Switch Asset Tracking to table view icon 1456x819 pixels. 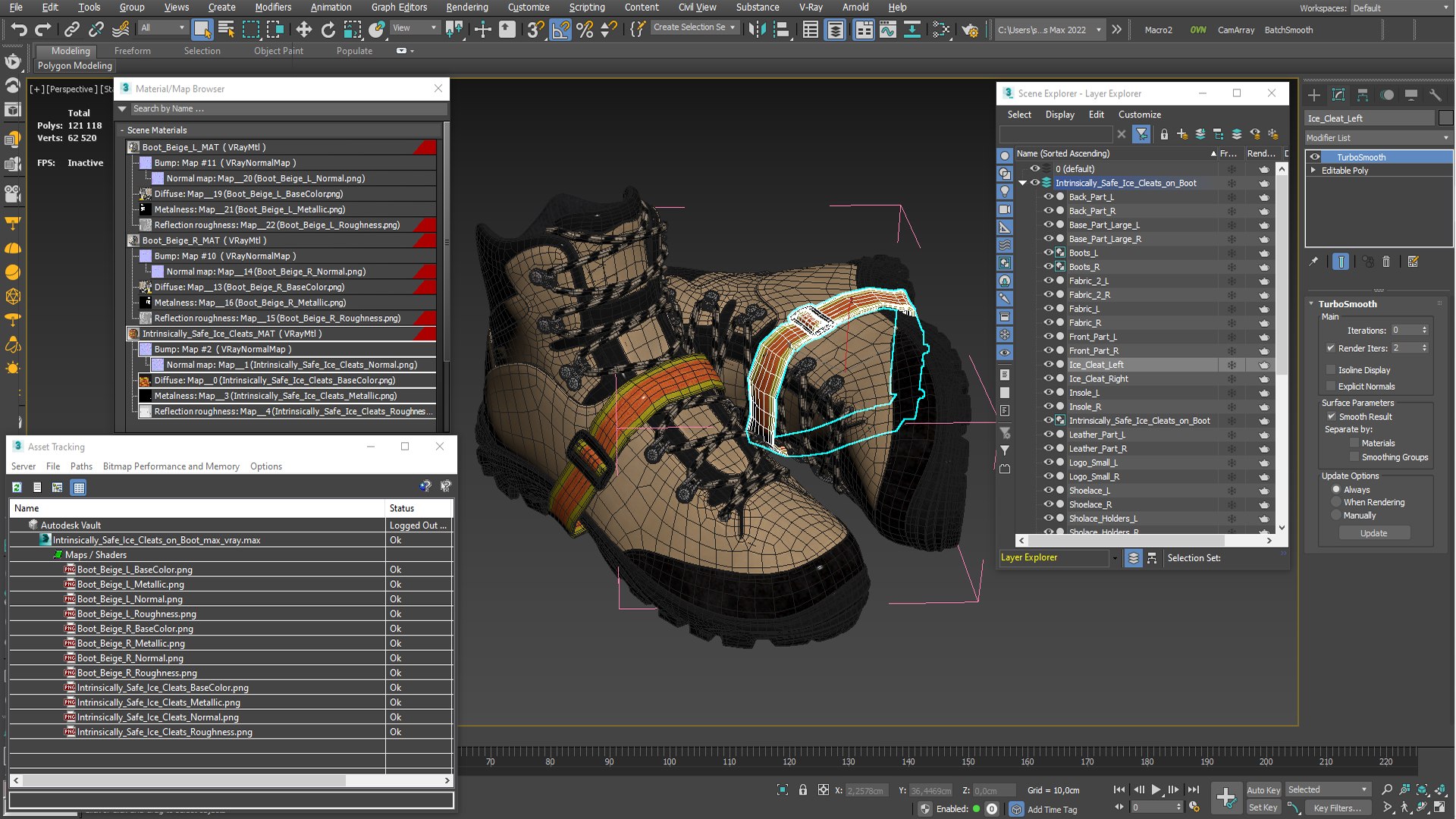79,488
